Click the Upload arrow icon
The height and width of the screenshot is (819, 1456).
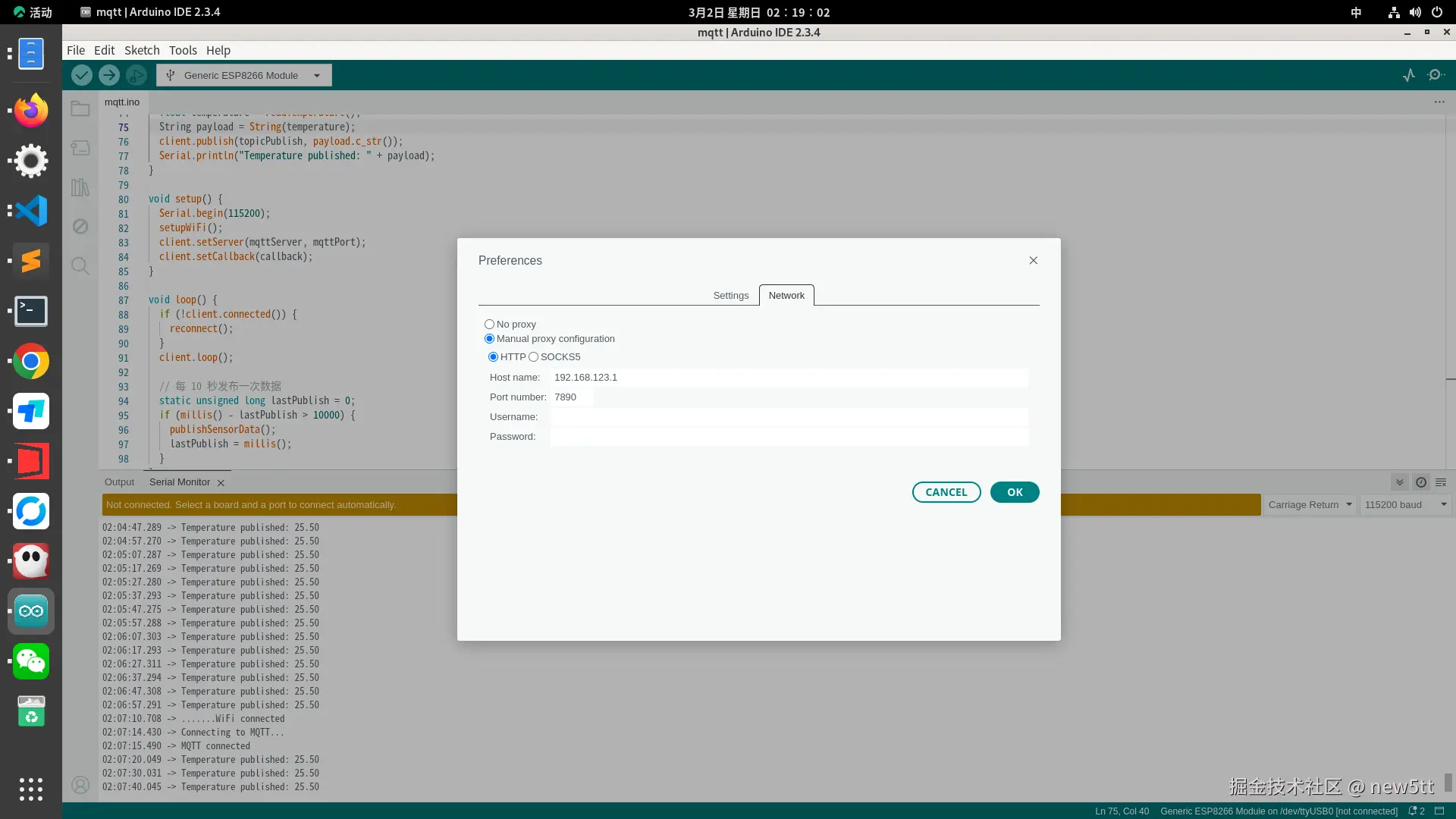(x=109, y=75)
